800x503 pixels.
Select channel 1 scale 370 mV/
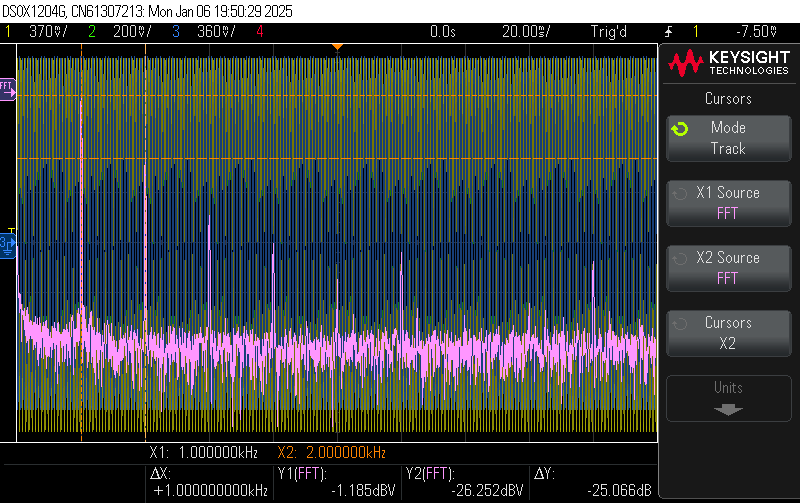(x=48, y=32)
